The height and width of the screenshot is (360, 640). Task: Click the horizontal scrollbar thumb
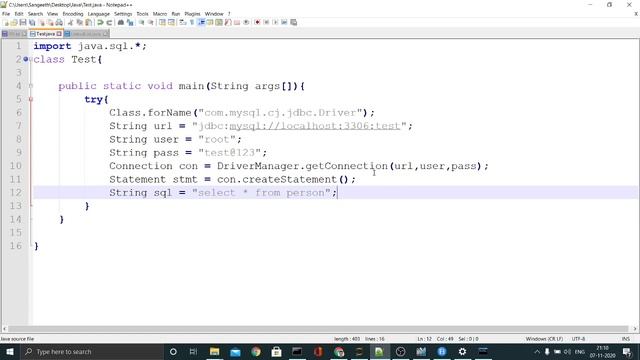point(318,329)
